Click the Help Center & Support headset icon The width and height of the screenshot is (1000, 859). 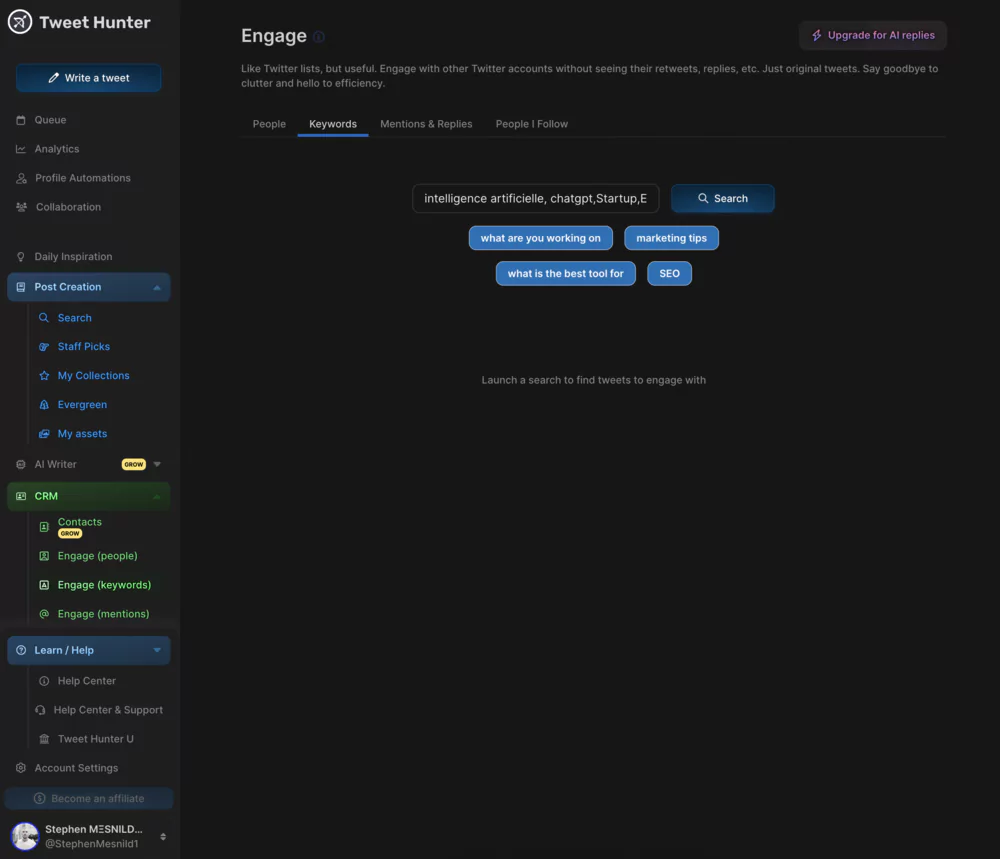click(x=40, y=710)
